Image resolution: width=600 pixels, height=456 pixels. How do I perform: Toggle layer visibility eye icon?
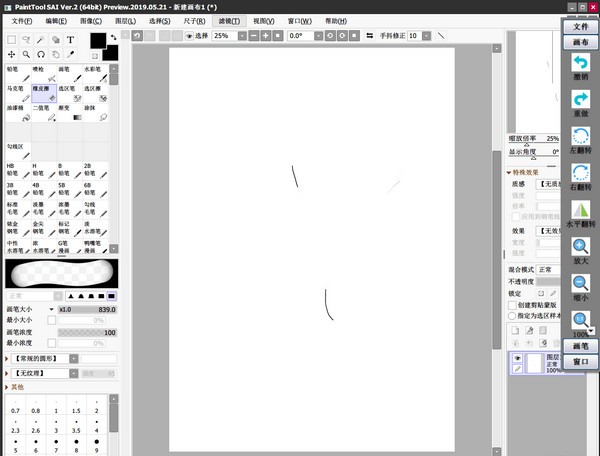click(x=517, y=358)
